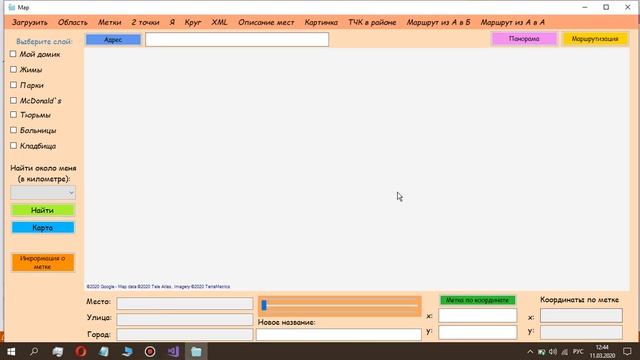Enable the Кладбища layer checkbox
Screen dimensions: 640x360
click(13, 146)
